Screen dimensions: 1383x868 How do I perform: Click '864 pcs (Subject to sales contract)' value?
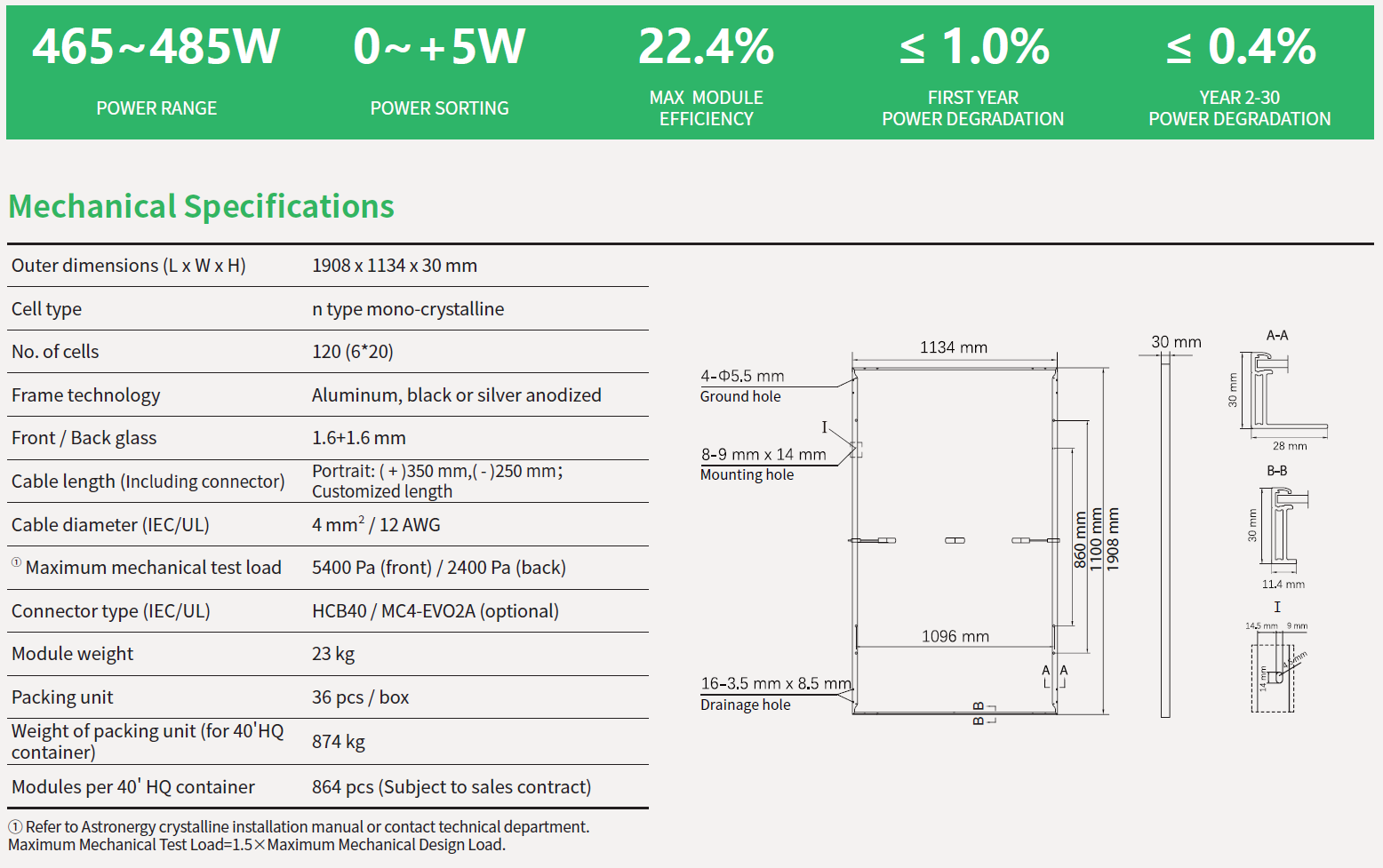tap(452, 787)
